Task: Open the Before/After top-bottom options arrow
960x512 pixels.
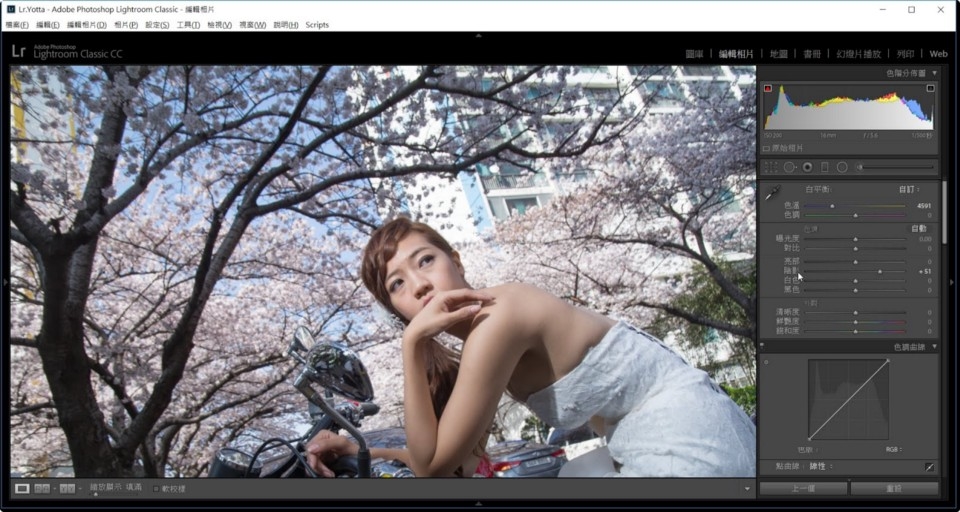Action: coord(80,489)
